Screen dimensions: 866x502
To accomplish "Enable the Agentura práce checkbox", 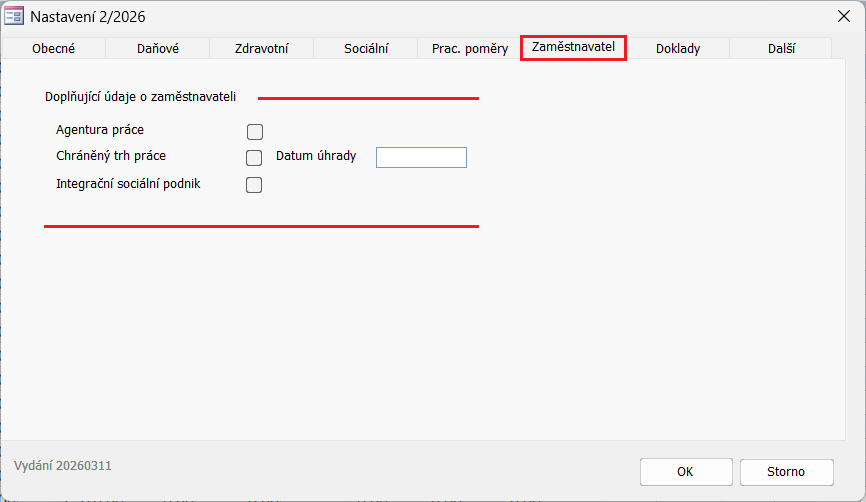I will point(254,131).
